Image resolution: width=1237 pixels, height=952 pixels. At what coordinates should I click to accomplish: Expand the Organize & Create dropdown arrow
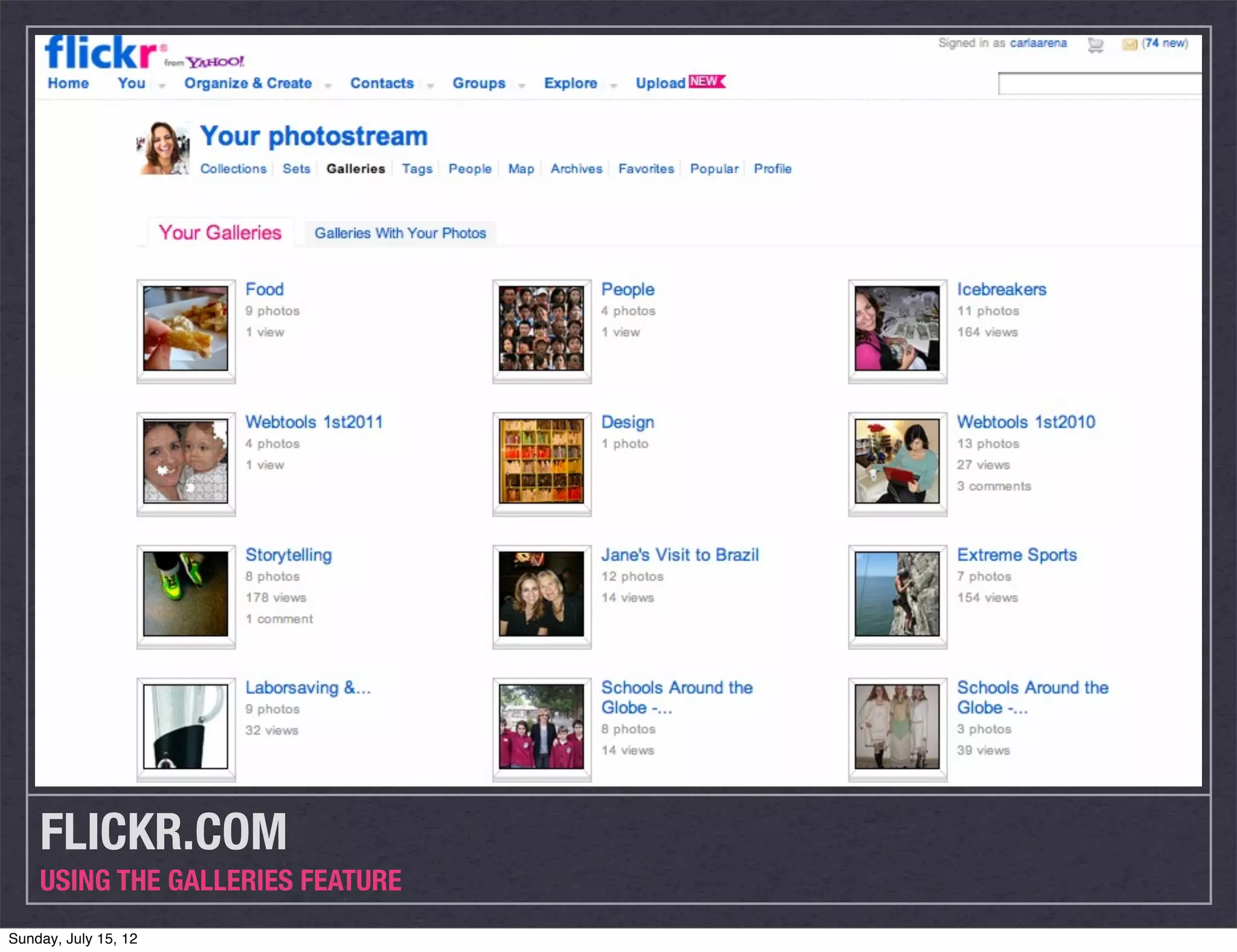pos(328,86)
